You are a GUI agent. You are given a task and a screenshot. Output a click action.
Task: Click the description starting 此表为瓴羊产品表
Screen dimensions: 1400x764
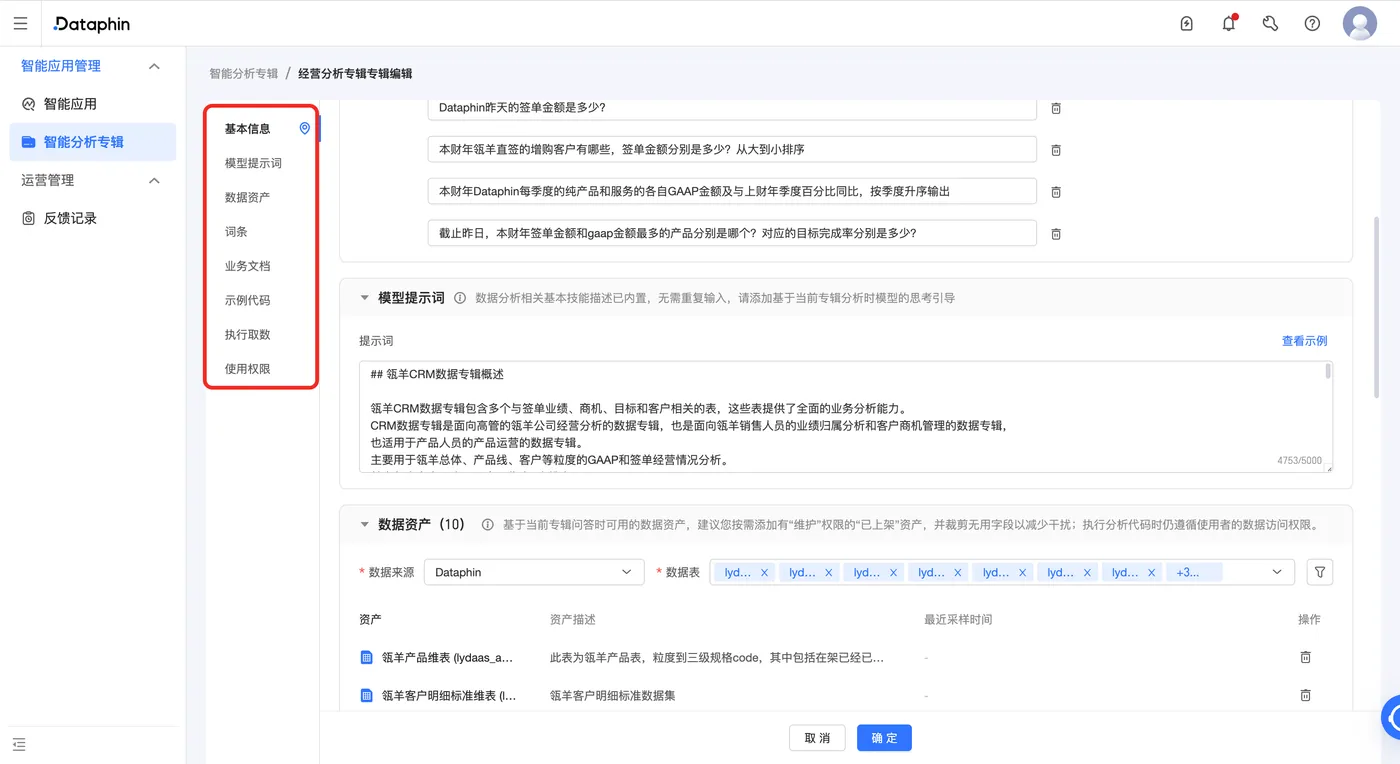(717, 658)
